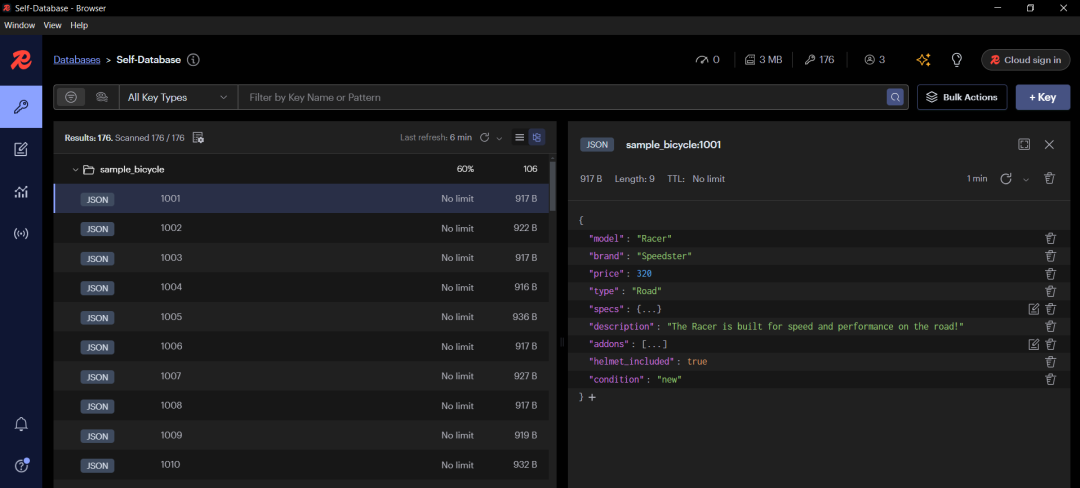The width and height of the screenshot is (1080, 488).
Task: Edit the "specs" field with pencil icon
Action: tap(1034, 309)
